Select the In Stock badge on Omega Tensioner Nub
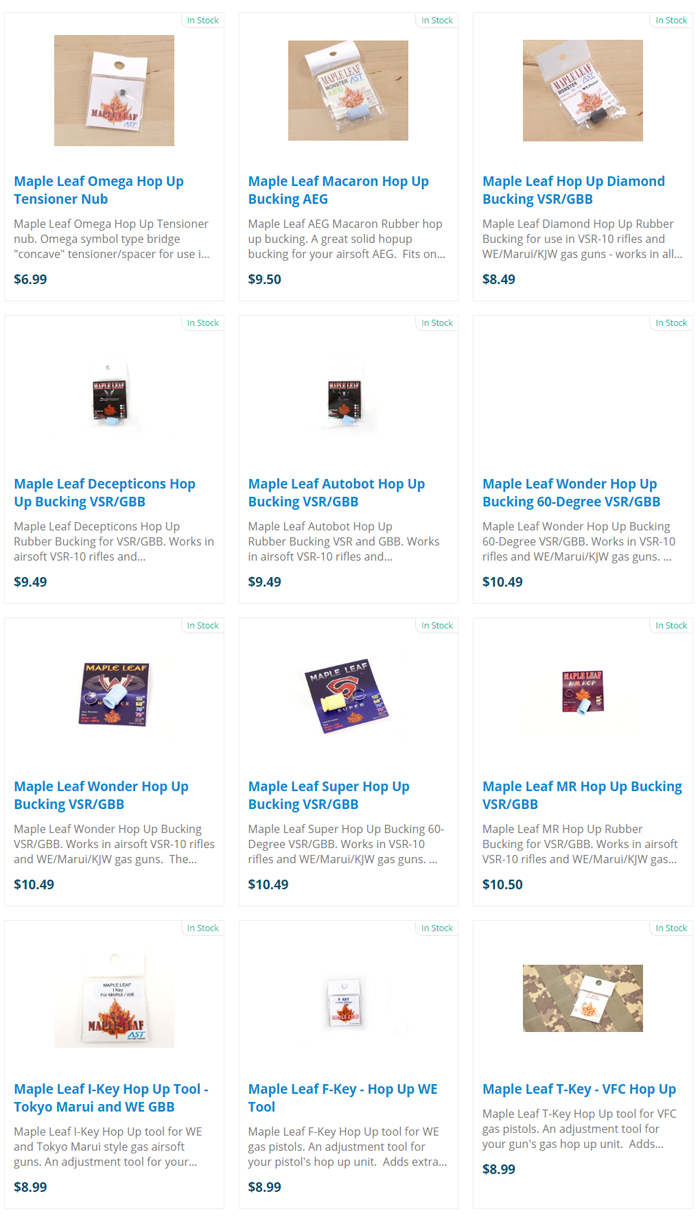The image size is (700, 1220). point(202,20)
